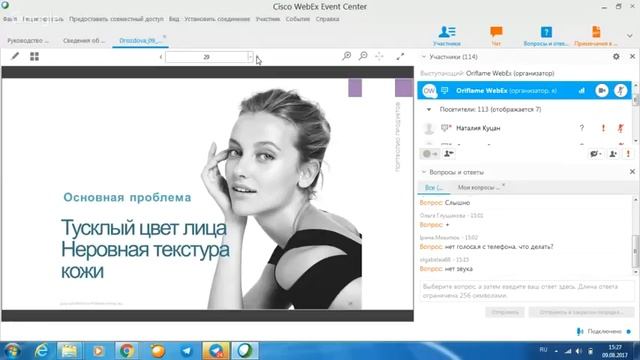Select the question 'нет звука'
Viewport: 640px width, 360px height.
pyautogui.click(x=446, y=269)
